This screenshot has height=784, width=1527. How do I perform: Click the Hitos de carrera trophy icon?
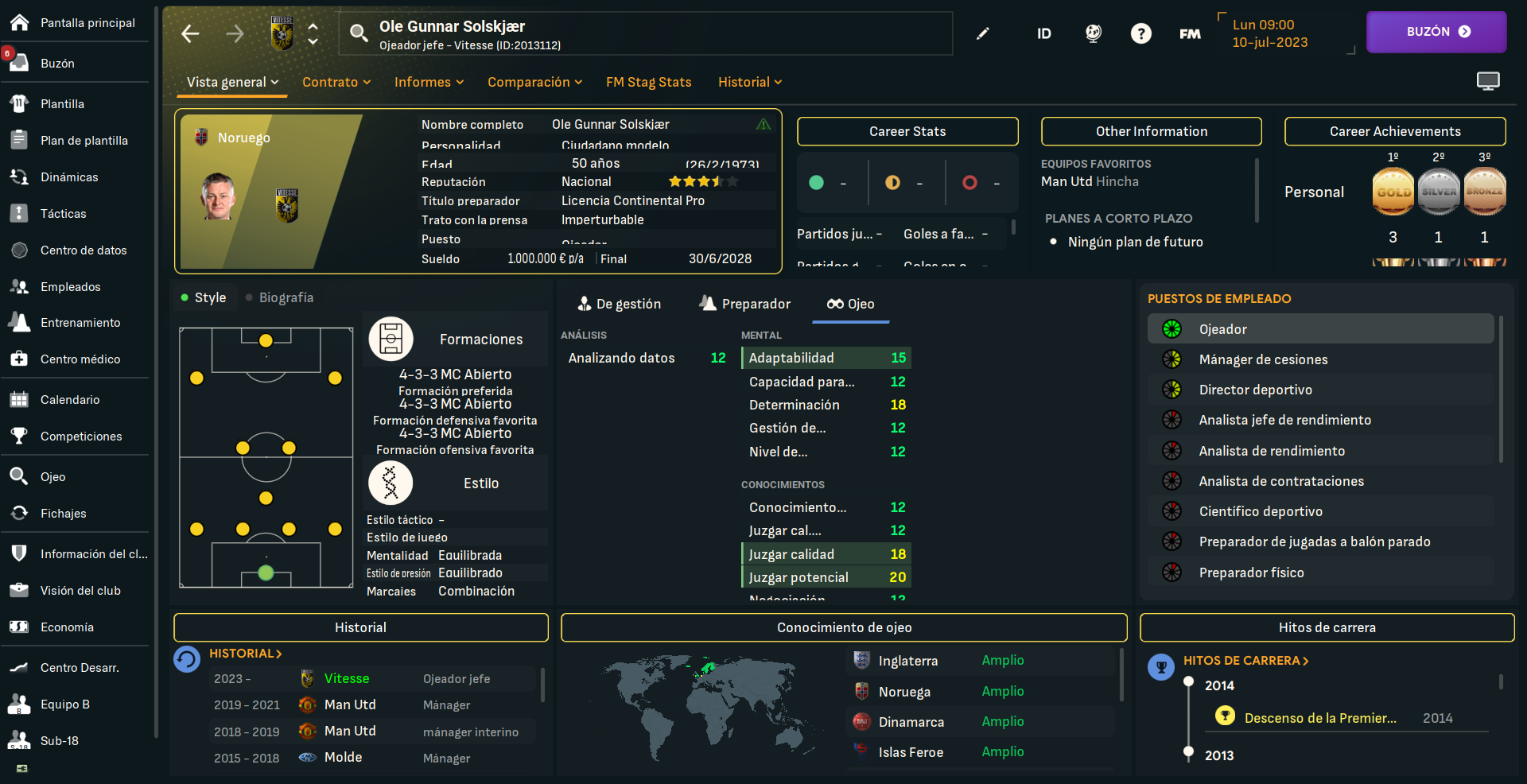[1161, 666]
